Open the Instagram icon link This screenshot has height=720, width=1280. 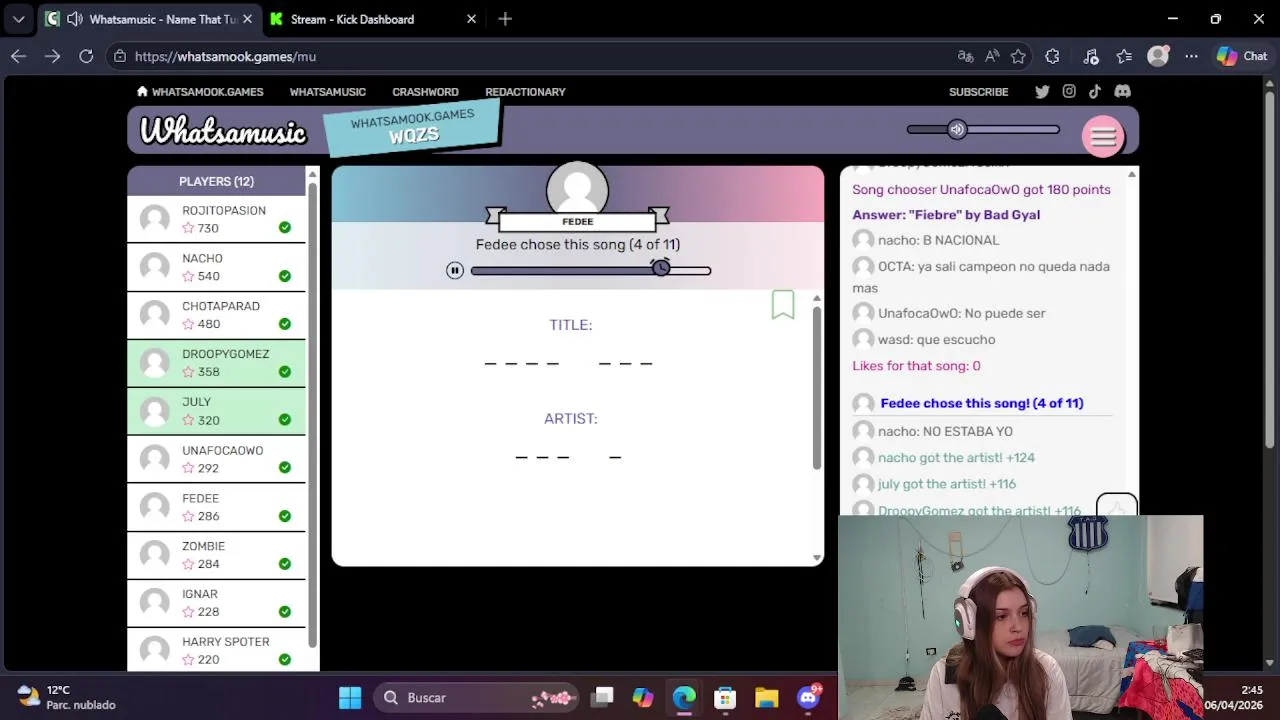point(1069,91)
